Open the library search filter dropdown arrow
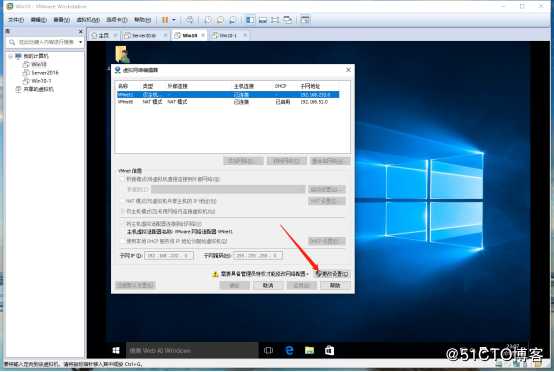 81,42
